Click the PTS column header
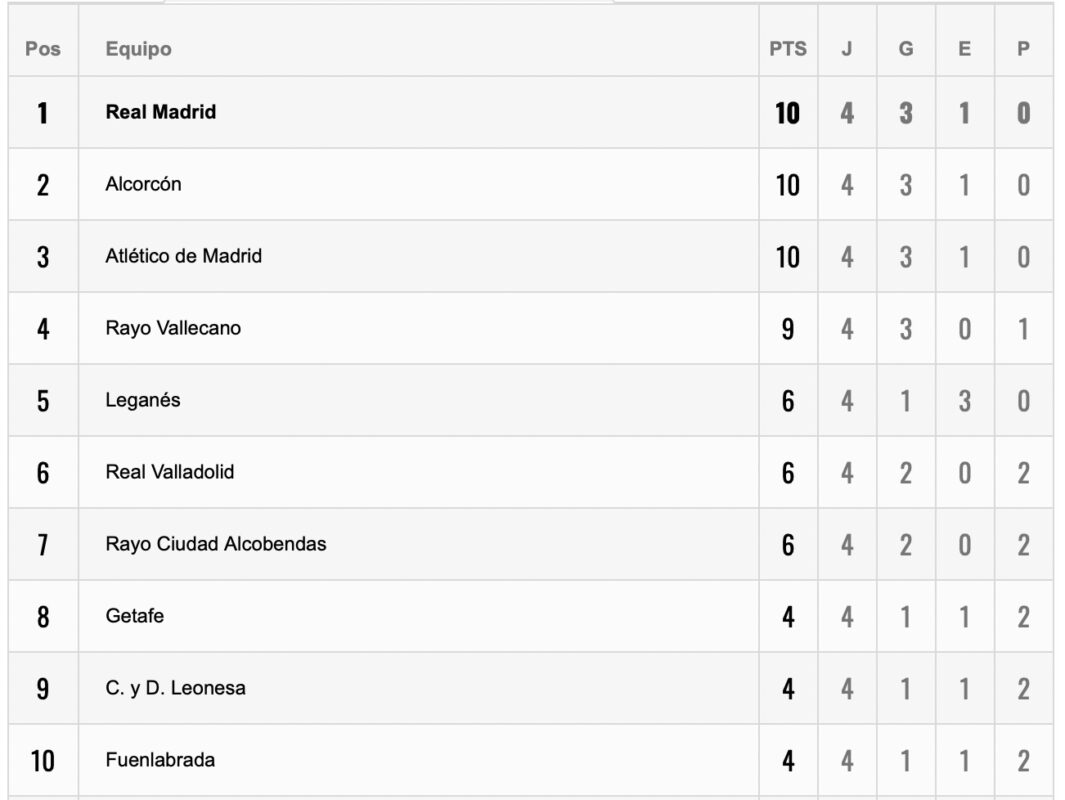 click(x=788, y=49)
